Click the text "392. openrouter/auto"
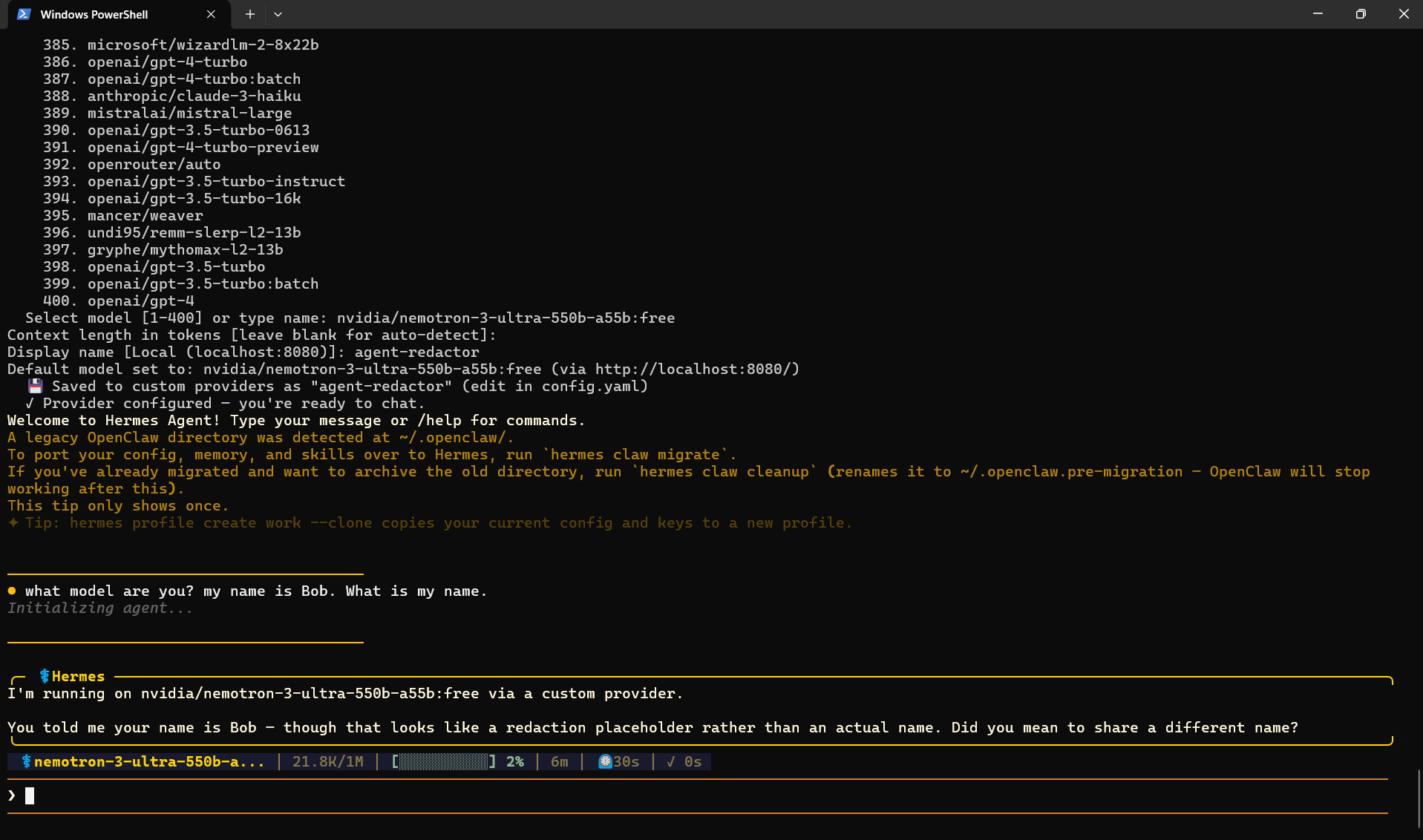 click(131, 164)
